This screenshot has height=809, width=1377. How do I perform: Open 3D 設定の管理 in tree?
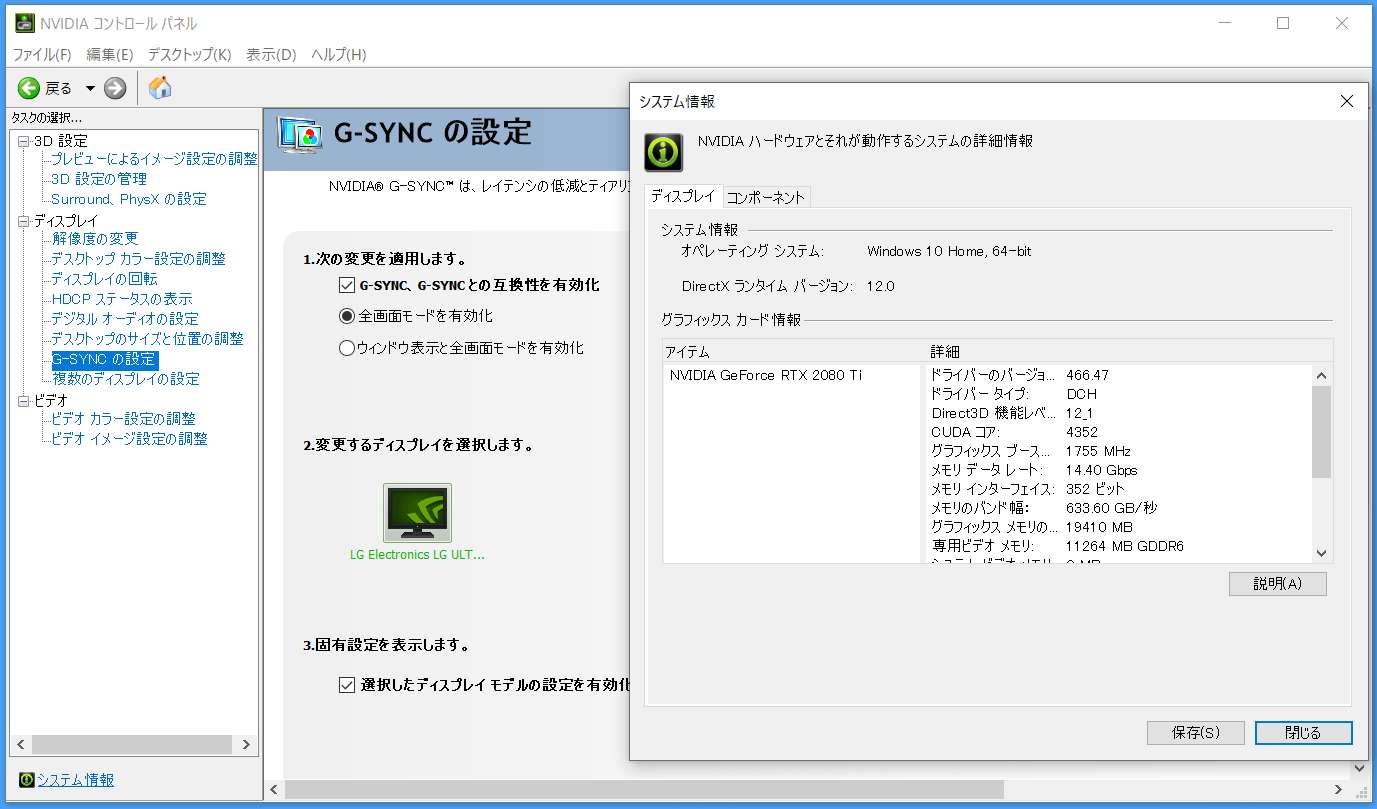100,179
